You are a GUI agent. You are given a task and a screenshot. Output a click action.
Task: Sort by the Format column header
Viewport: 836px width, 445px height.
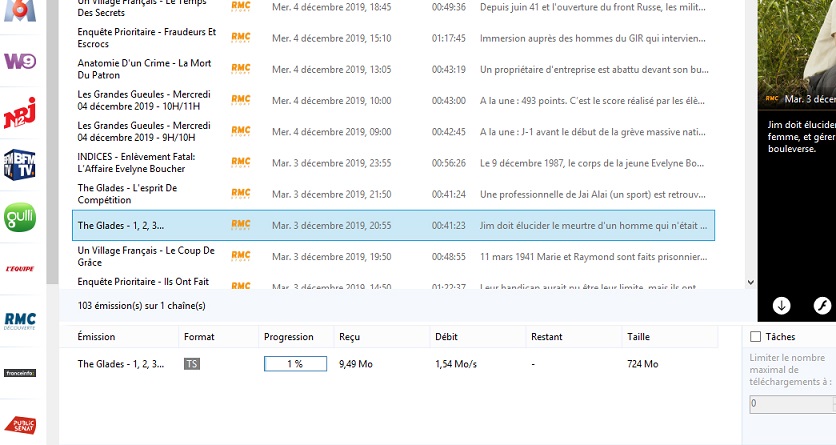[218, 337]
